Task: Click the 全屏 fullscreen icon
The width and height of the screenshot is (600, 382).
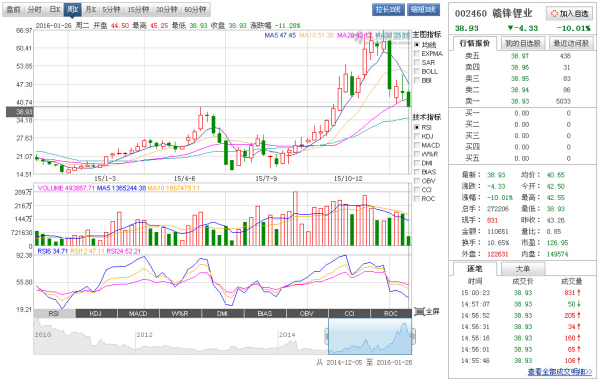Action: [x=419, y=312]
